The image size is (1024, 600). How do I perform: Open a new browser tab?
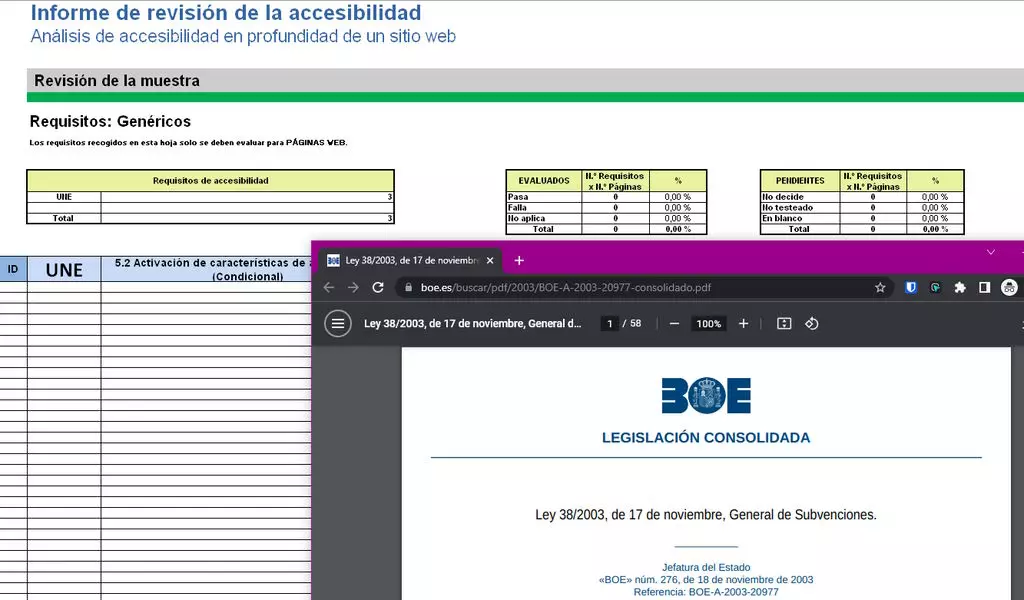coord(519,261)
